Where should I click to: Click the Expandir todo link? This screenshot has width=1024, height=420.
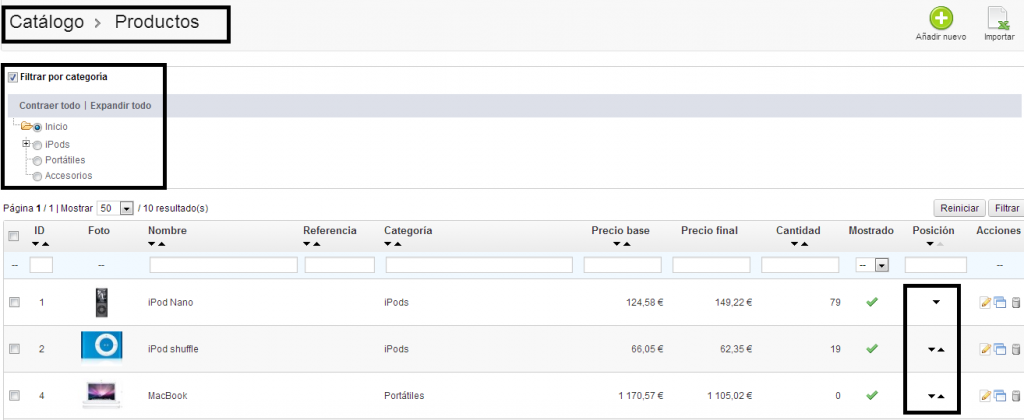121,105
